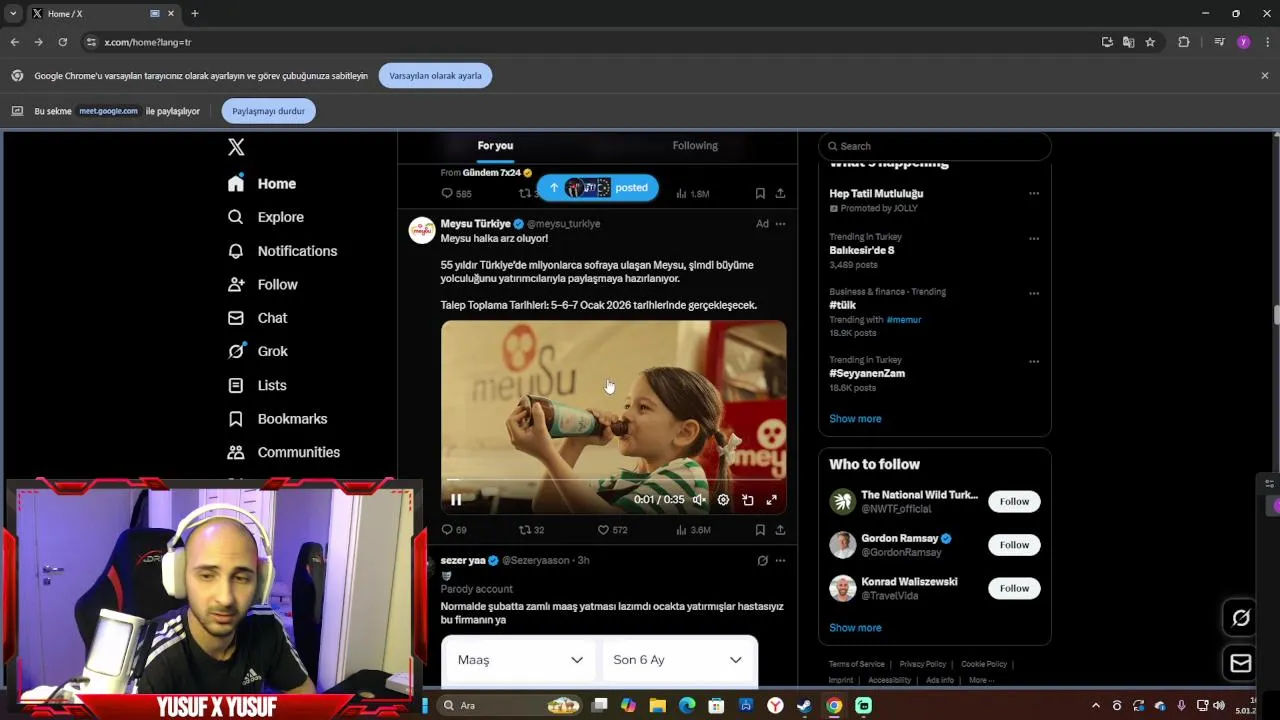1280x720 pixels.
Task: Follow The National Wild Turkey account
Action: tap(1014, 502)
